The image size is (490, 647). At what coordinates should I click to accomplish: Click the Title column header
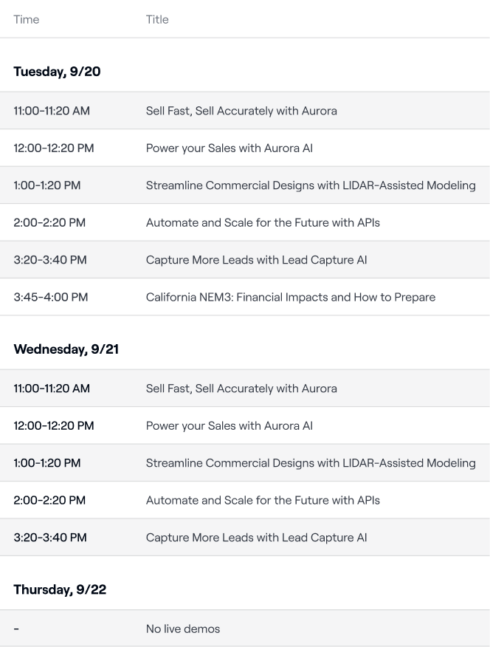[157, 19]
